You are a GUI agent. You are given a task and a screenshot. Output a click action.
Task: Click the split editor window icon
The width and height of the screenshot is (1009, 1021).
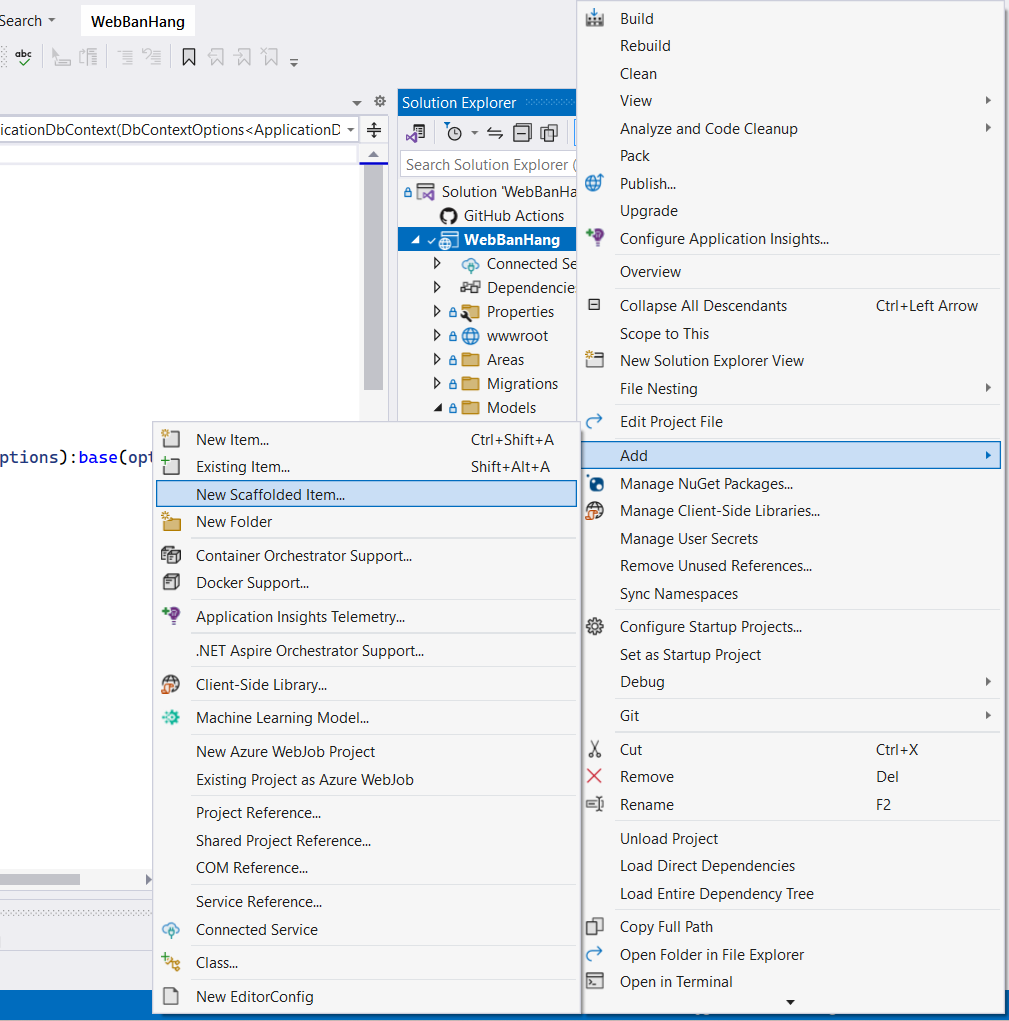point(374,130)
